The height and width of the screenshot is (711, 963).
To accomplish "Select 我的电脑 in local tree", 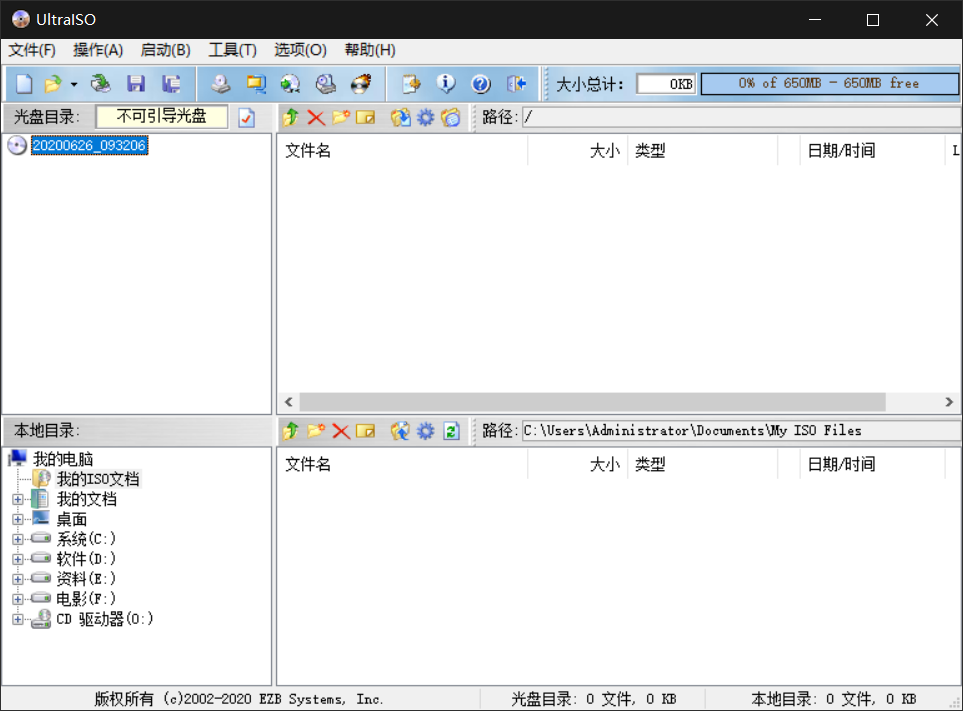I will pos(63,459).
